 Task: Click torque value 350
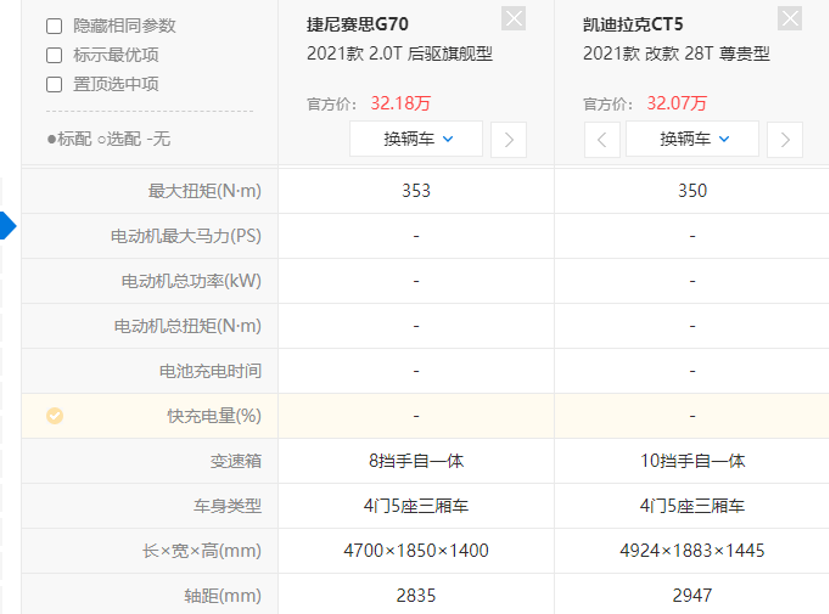click(693, 190)
